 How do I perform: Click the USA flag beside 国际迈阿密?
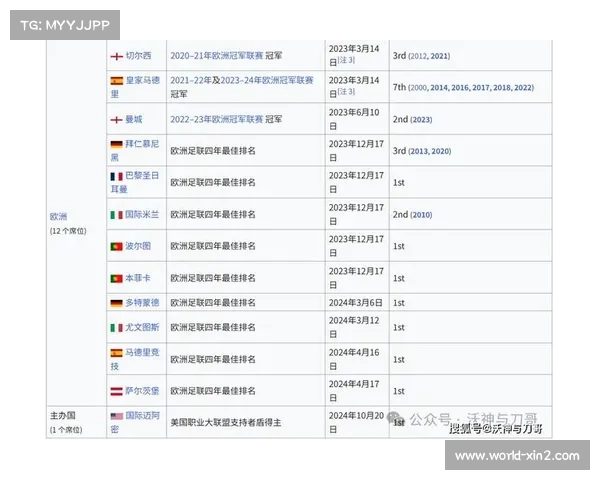pos(116,416)
